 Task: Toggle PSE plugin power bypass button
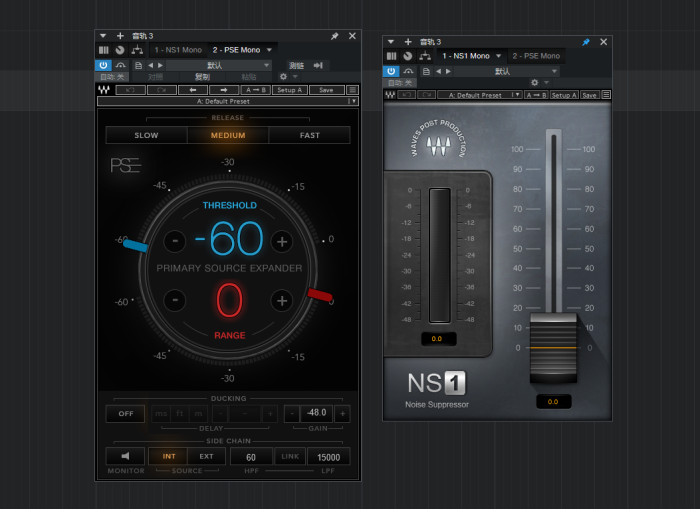click(x=103, y=65)
